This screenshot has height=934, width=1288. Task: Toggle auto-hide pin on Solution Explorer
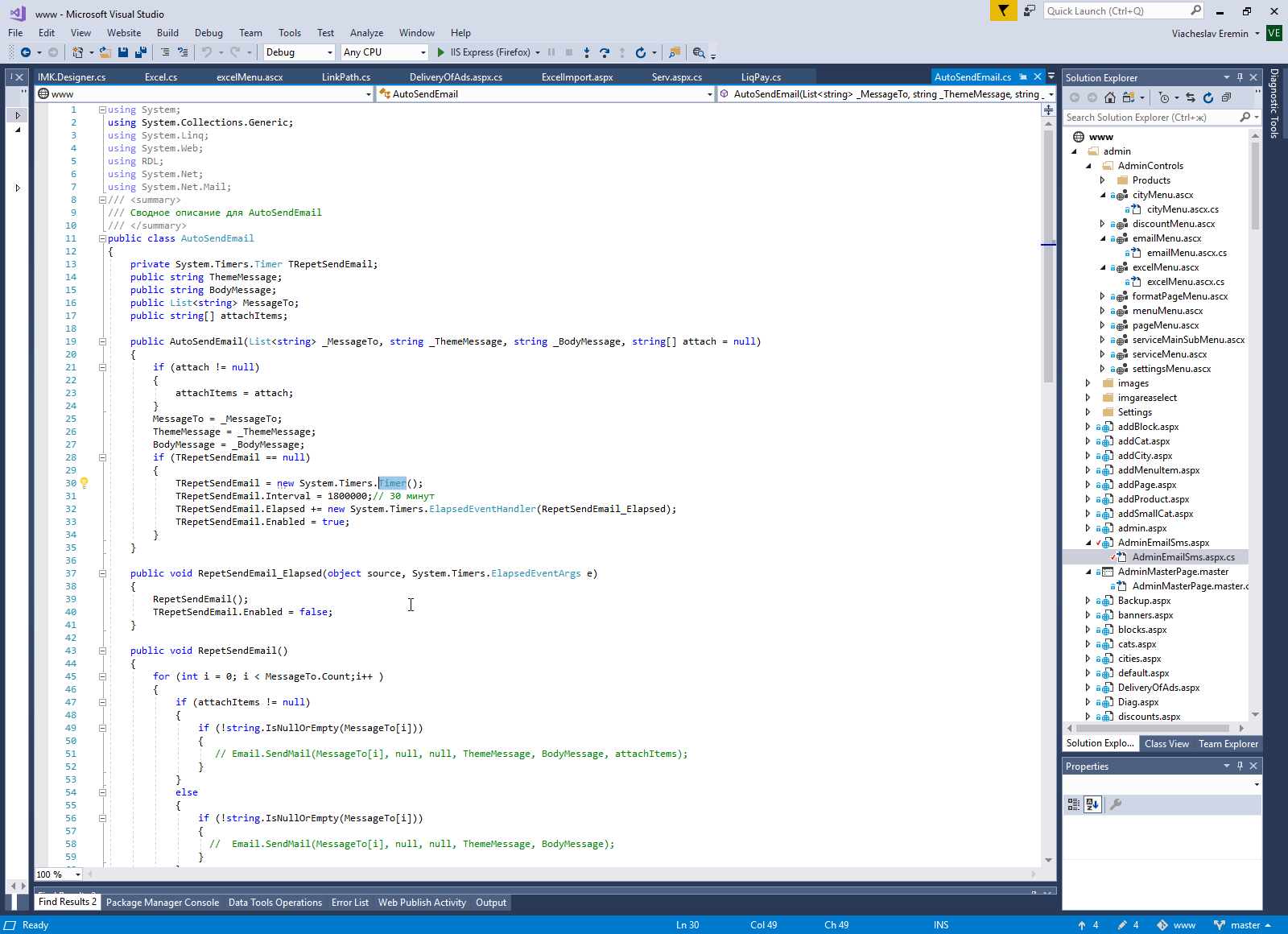[x=1240, y=77]
